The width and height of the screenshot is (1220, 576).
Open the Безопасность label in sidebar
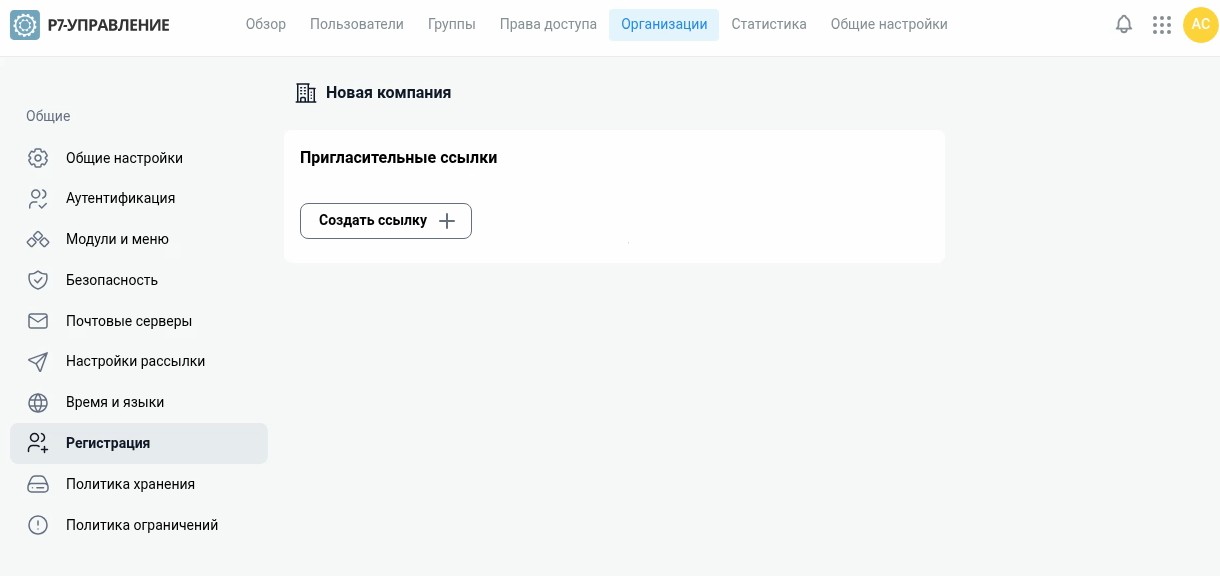coord(112,280)
